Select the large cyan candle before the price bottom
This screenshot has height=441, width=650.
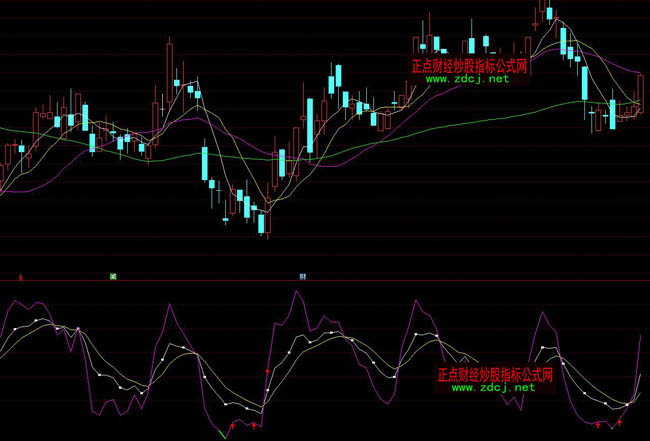(x=205, y=163)
